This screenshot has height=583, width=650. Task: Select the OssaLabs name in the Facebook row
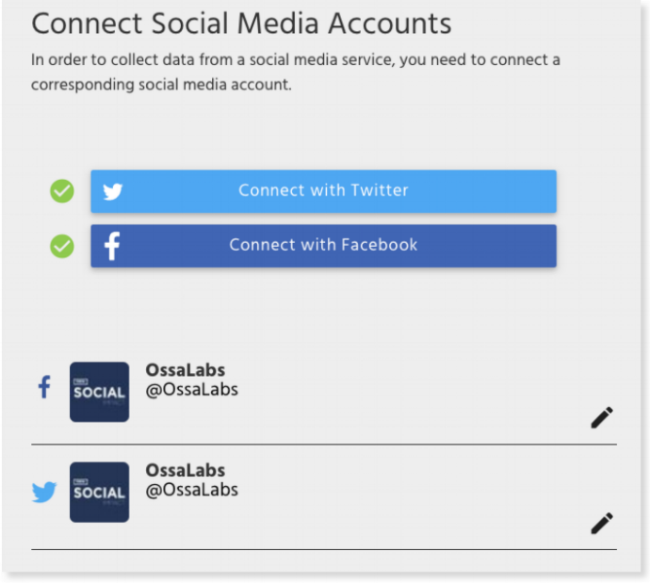click(x=185, y=370)
